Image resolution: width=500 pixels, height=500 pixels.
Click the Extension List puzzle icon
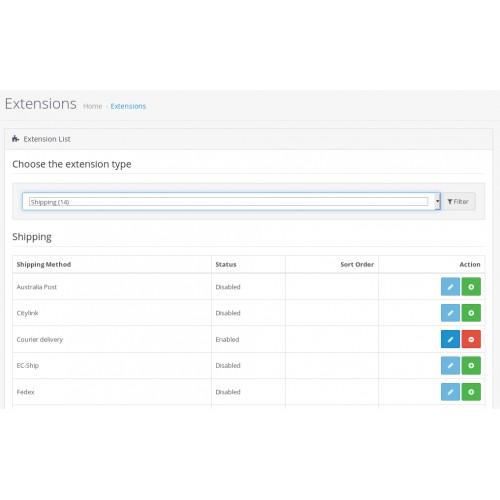click(15, 139)
